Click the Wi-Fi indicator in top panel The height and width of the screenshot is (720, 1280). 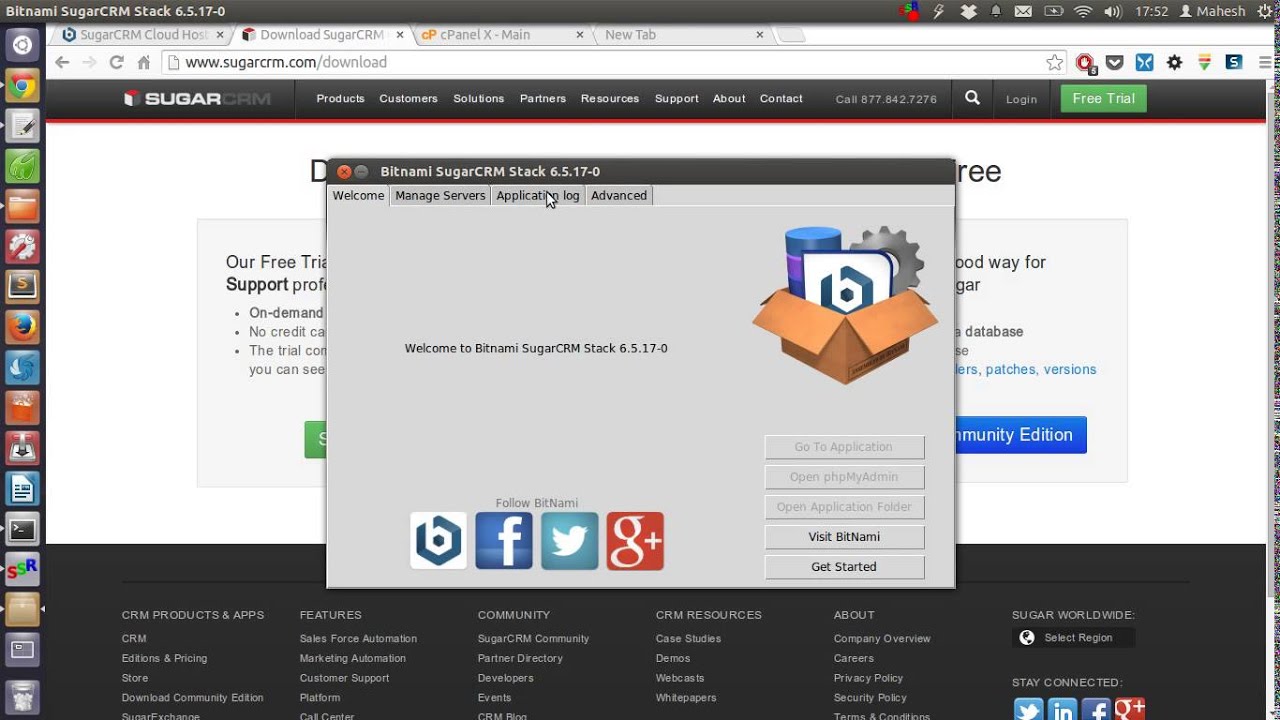(x=1083, y=11)
